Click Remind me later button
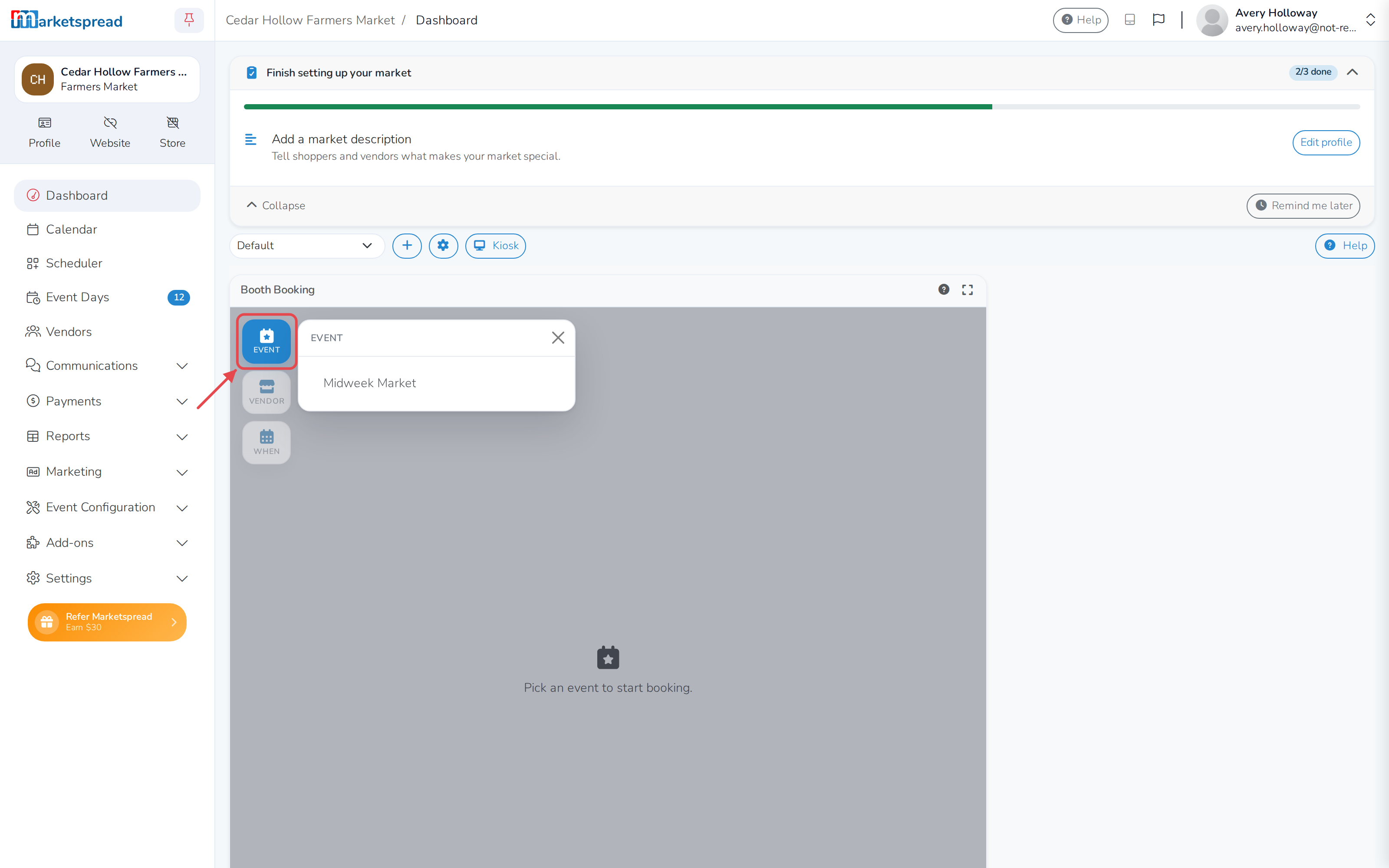The width and height of the screenshot is (1389, 868). [x=1303, y=206]
